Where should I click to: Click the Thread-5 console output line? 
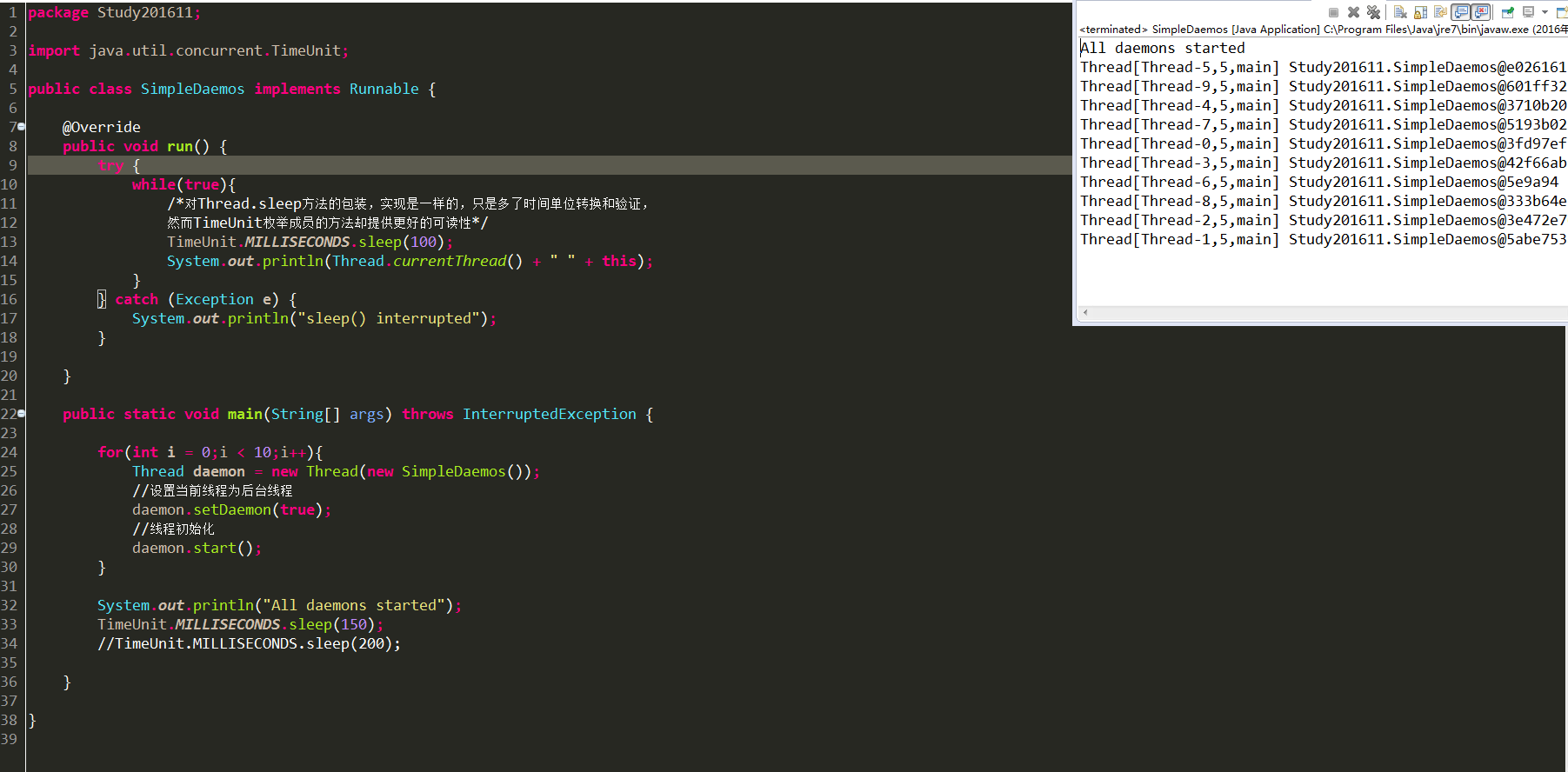click(1323, 67)
